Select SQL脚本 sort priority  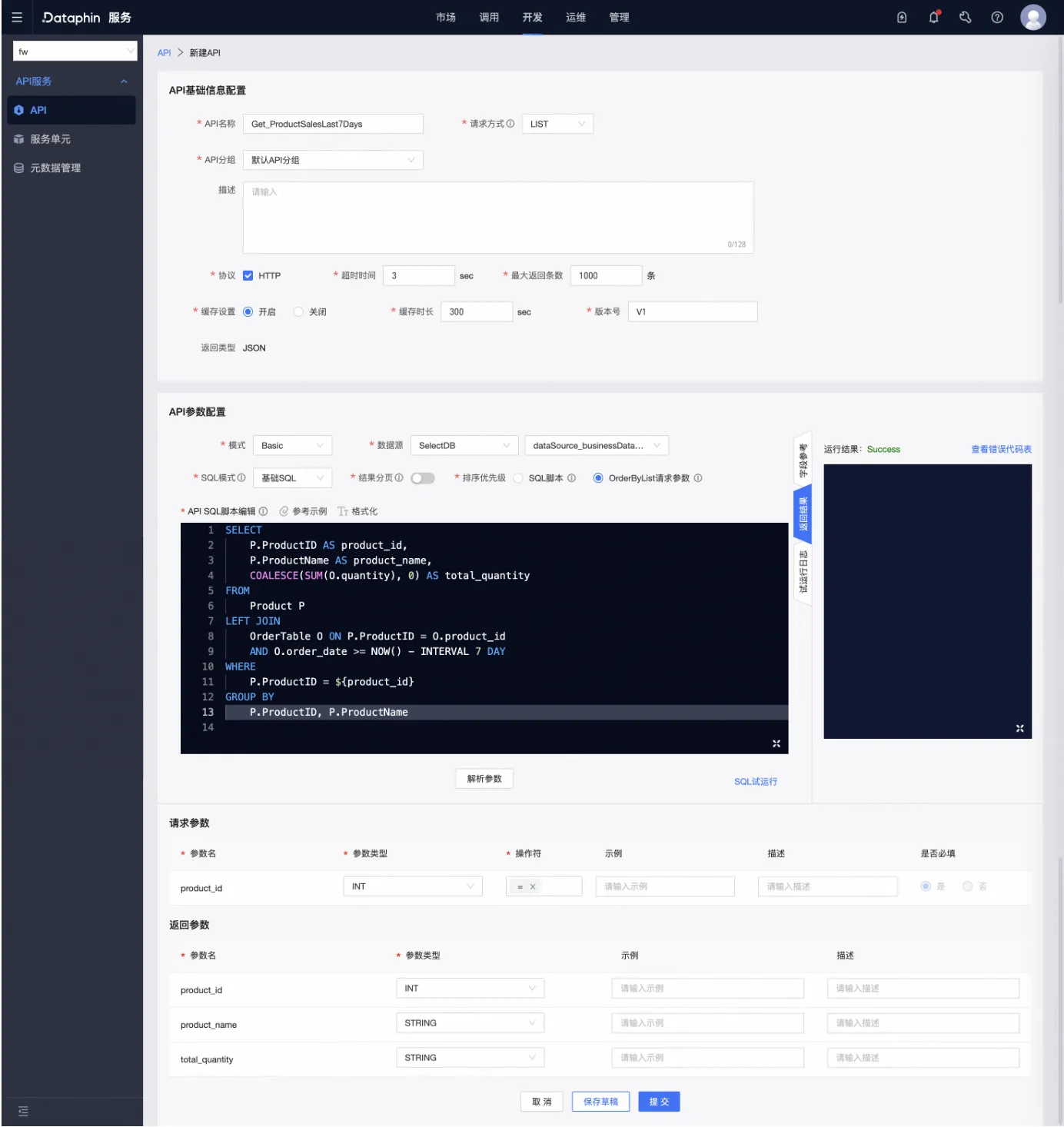(518, 478)
